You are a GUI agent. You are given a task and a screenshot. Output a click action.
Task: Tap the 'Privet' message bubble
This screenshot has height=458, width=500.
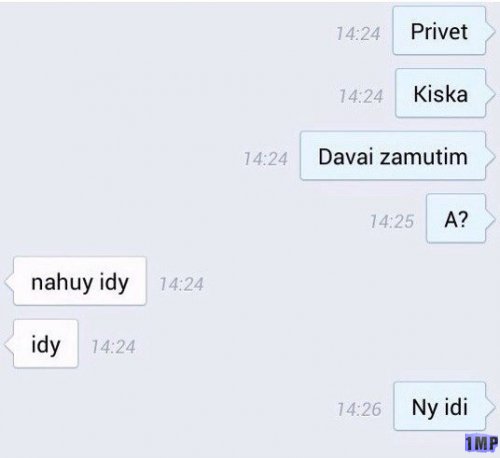(439, 31)
